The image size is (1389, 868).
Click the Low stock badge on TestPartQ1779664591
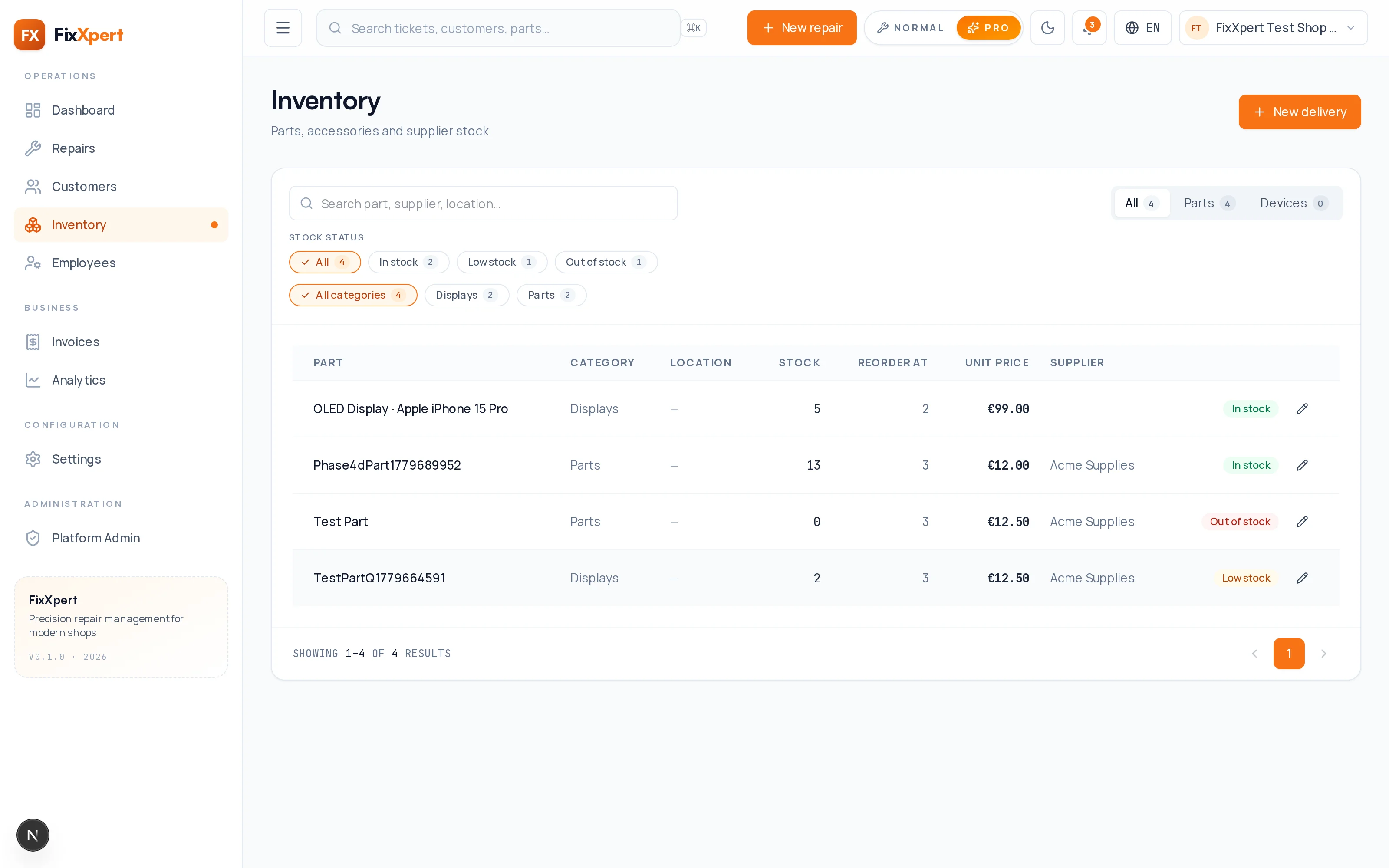click(1245, 578)
